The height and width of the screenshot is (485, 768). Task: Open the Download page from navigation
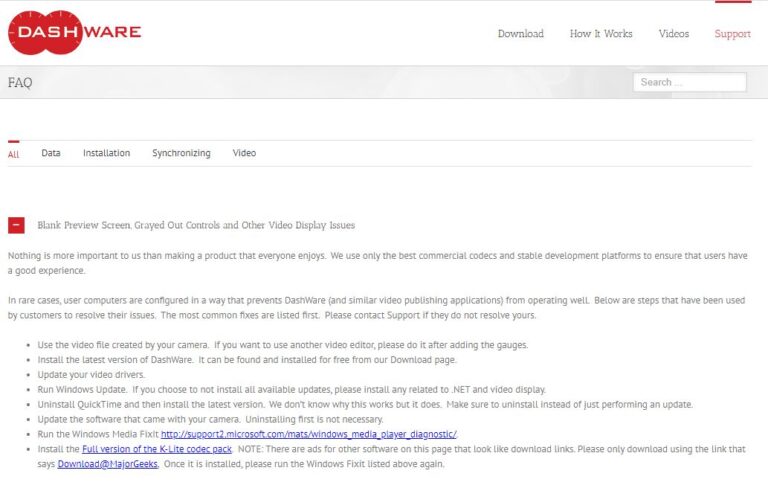[x=520, y=34]
